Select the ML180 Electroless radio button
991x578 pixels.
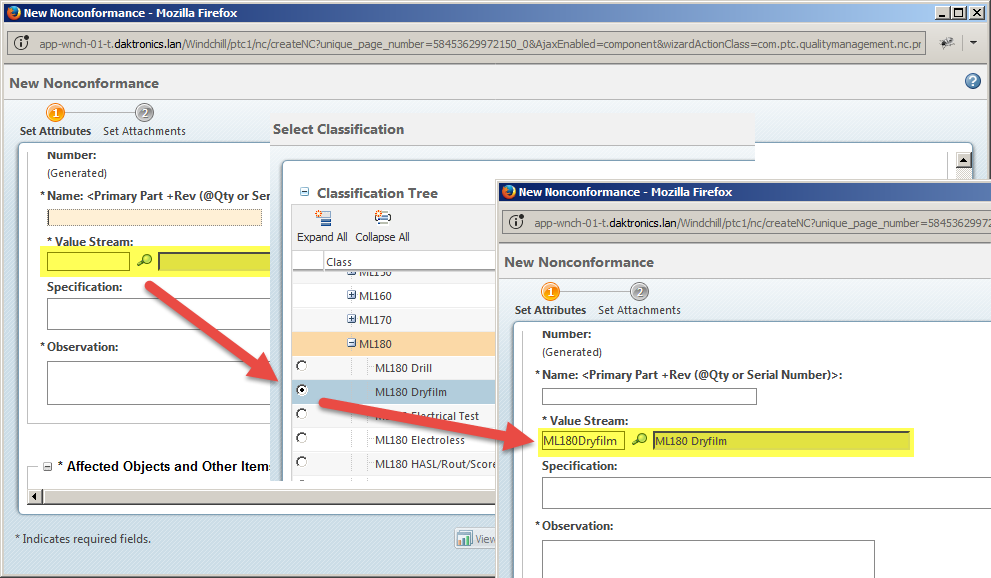(301, 438)
